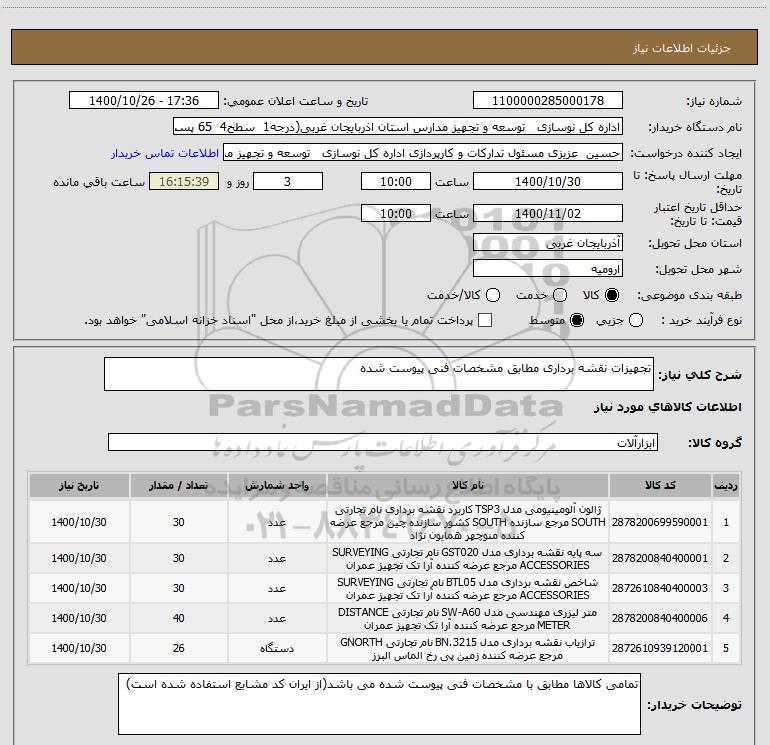
Task: Click the کد کالا column header
Action: (x=660, y=486)
